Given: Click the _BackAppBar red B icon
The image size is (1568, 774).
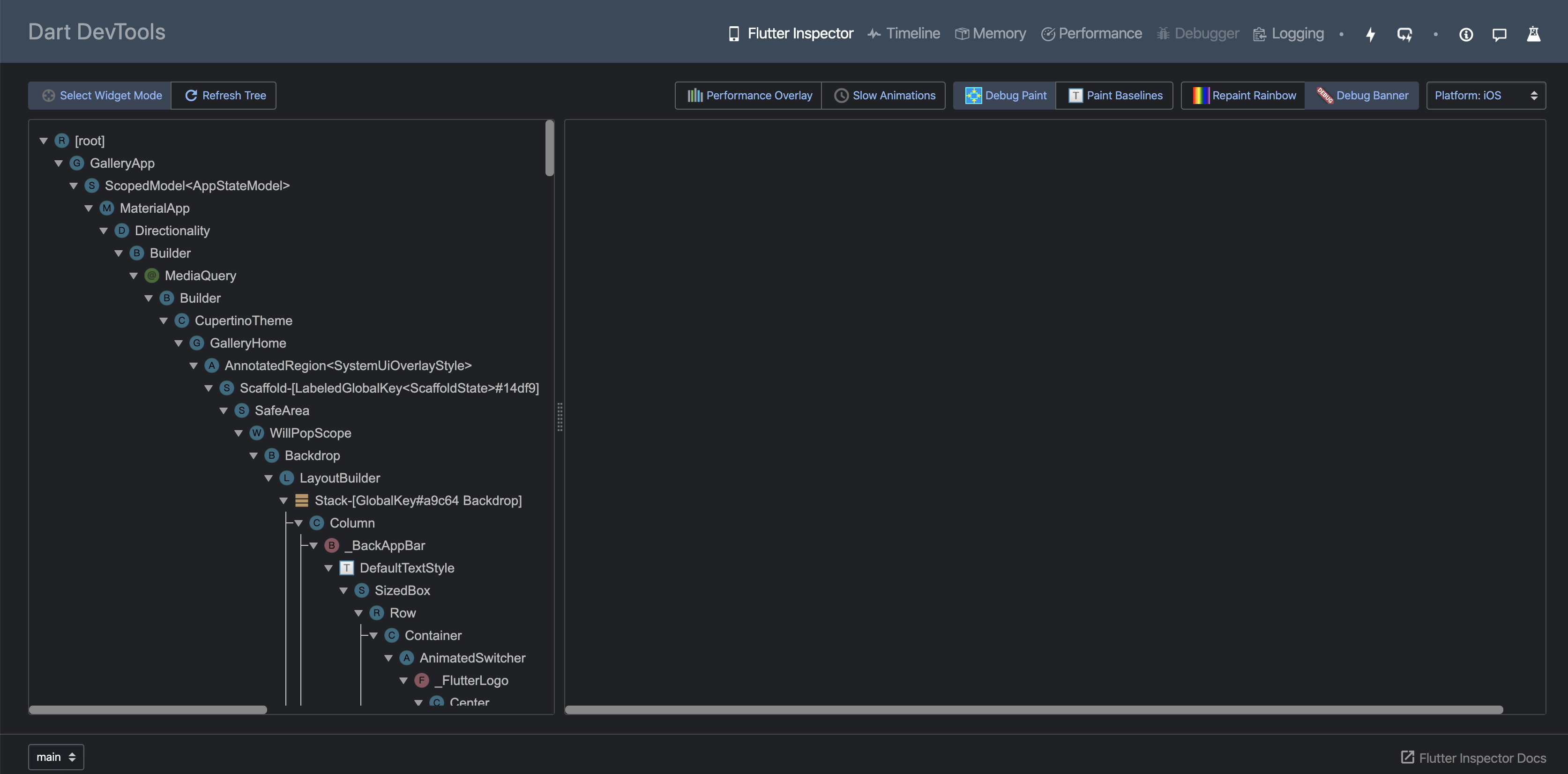Looking at the screenshot, I should coord(332,545).
